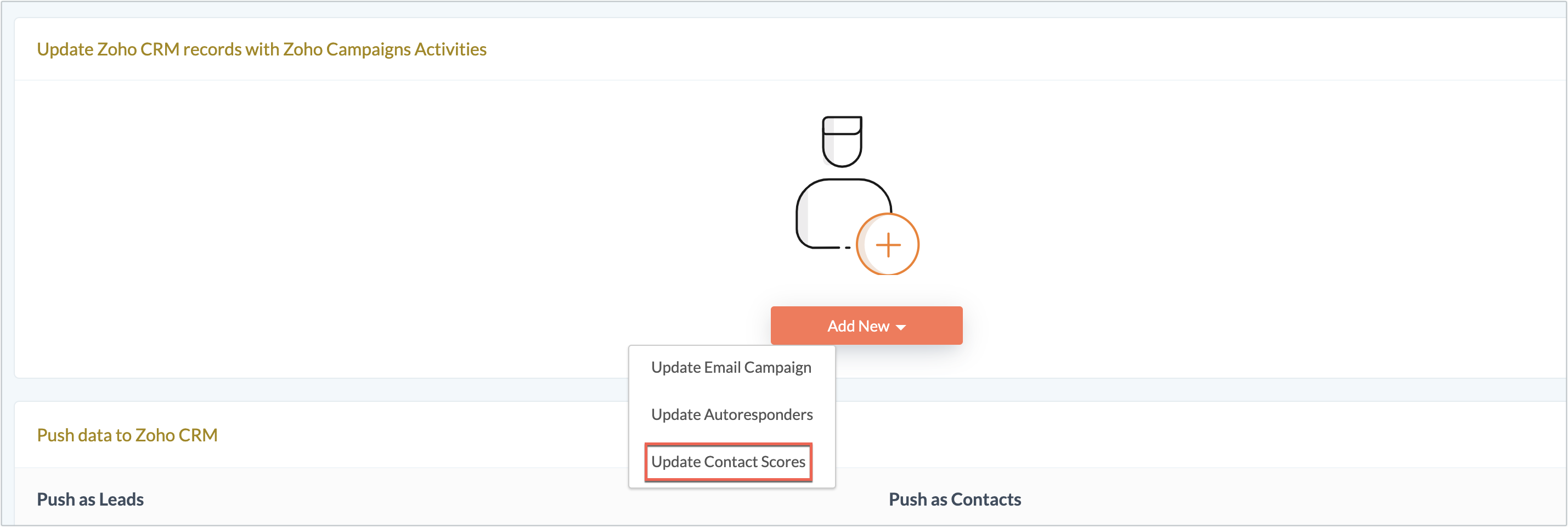Click the Leads word in Push as Leads
The height and width of the screenshot is (527, 1568).
click(x=121, y=499)
